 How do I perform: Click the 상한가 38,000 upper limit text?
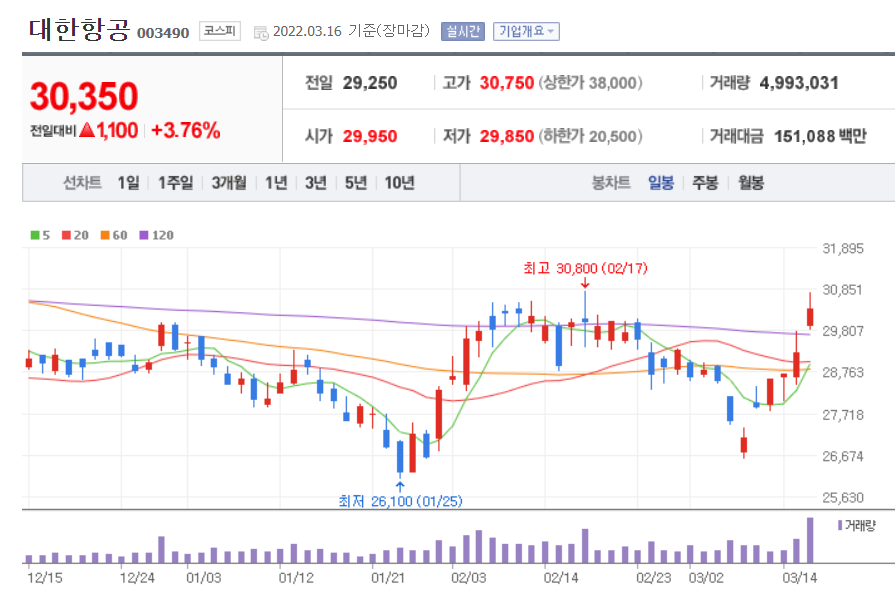(x=590, y=83)
